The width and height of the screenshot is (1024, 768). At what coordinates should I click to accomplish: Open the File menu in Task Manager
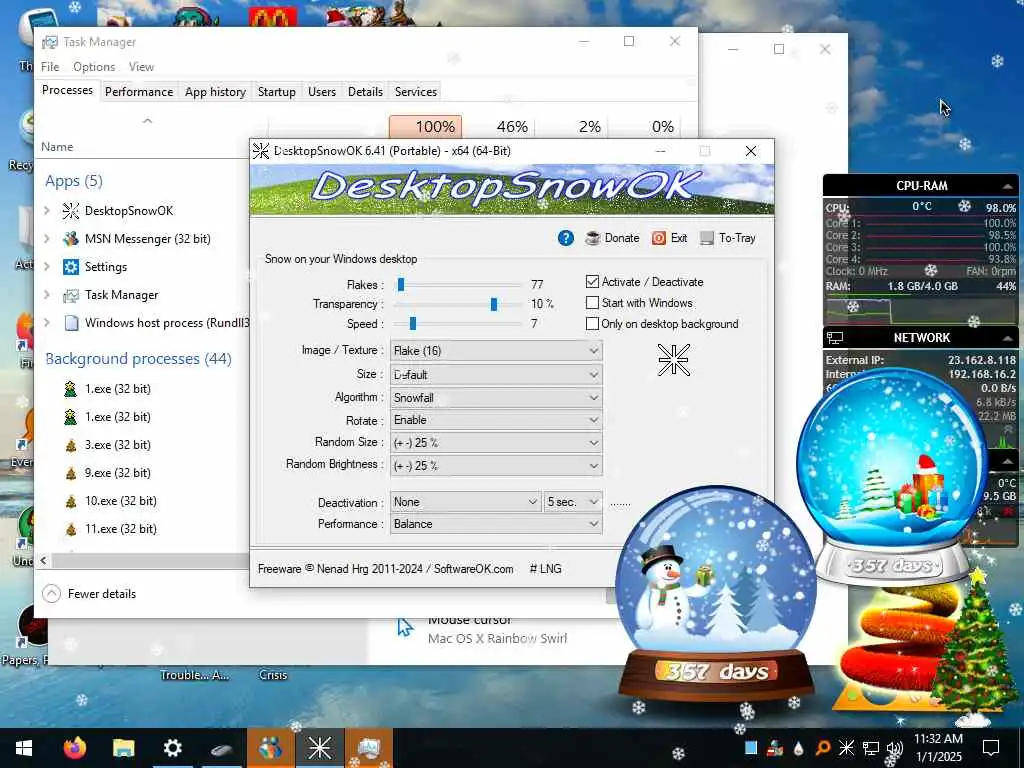coord(50,67)
